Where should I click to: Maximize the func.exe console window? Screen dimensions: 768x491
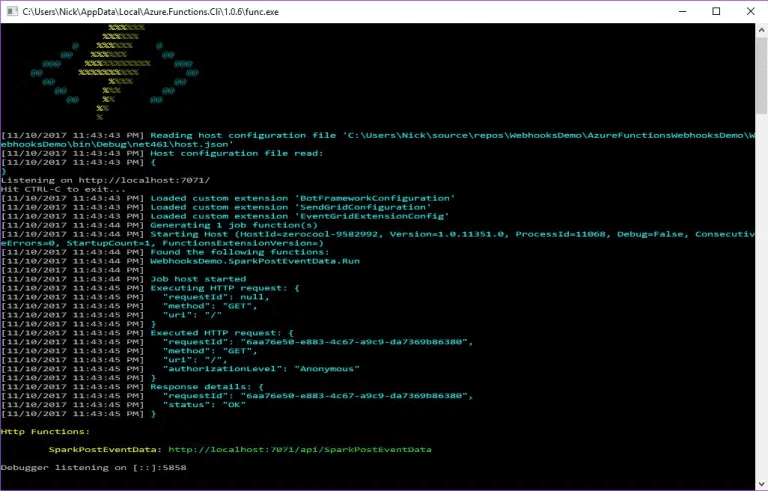716,11
